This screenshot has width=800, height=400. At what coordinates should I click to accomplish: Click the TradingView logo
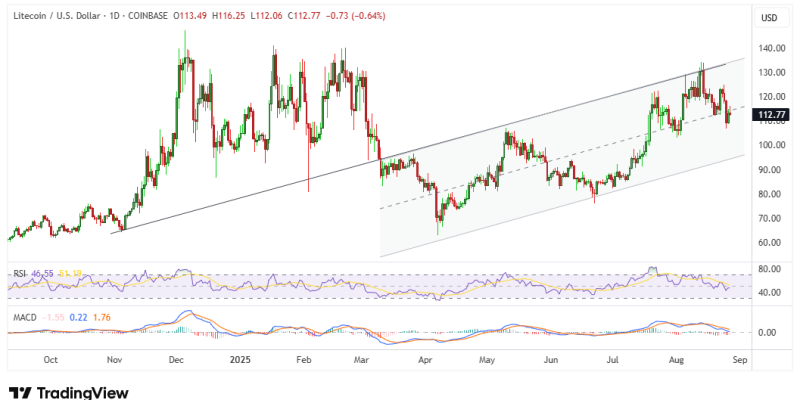(x=68, y=392)
